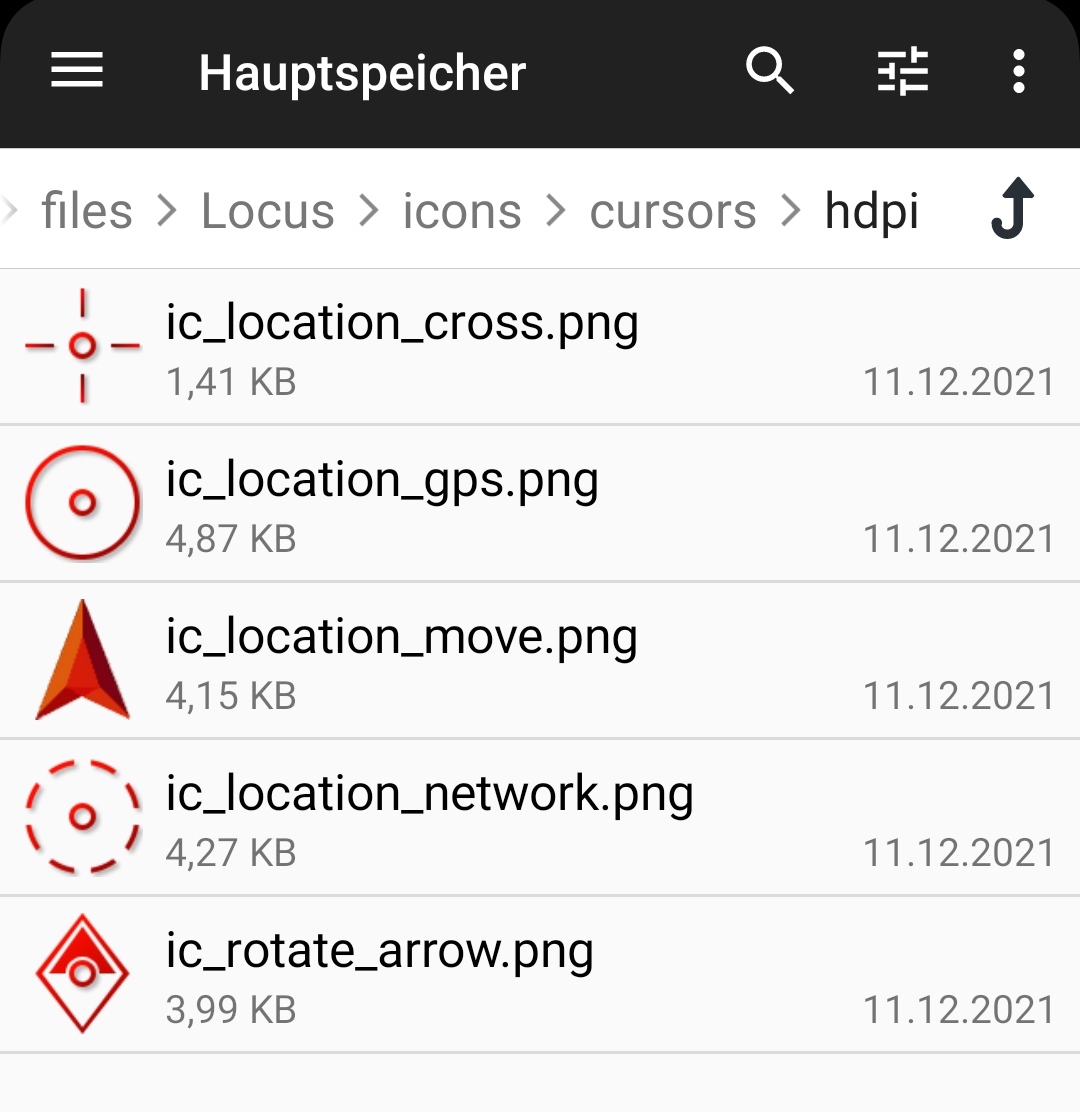Go to the cursors breadcrumb folder
Viewport: 1080px width, 1112px height.
coord(673,211)
